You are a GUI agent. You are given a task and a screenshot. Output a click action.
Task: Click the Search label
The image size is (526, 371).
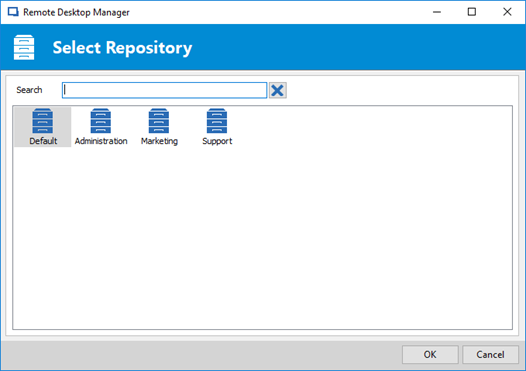click(29, 90)
